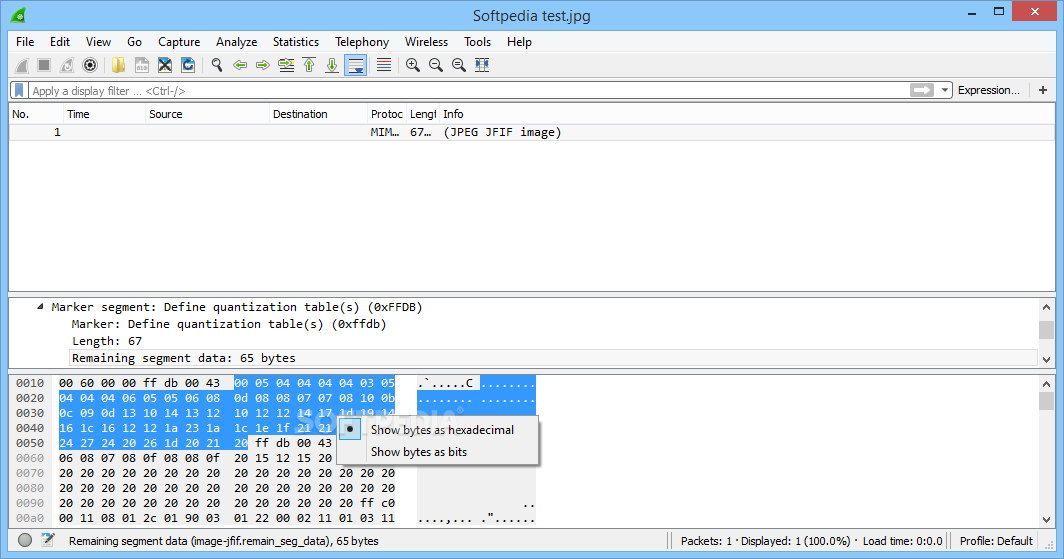Screen dimensions: 1064x559
Task: Open the View menu
Action: tap(98, 42)
